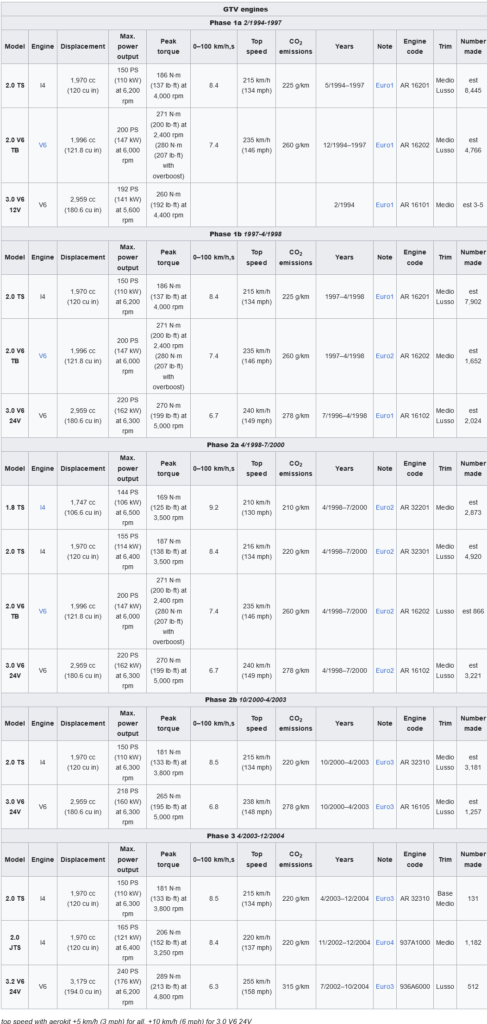This screenshot has width=487, height=1024.
Task: Open the V6 link in Phase 1a 2.0 V6 TB row
Action: (x=42, y=145)
